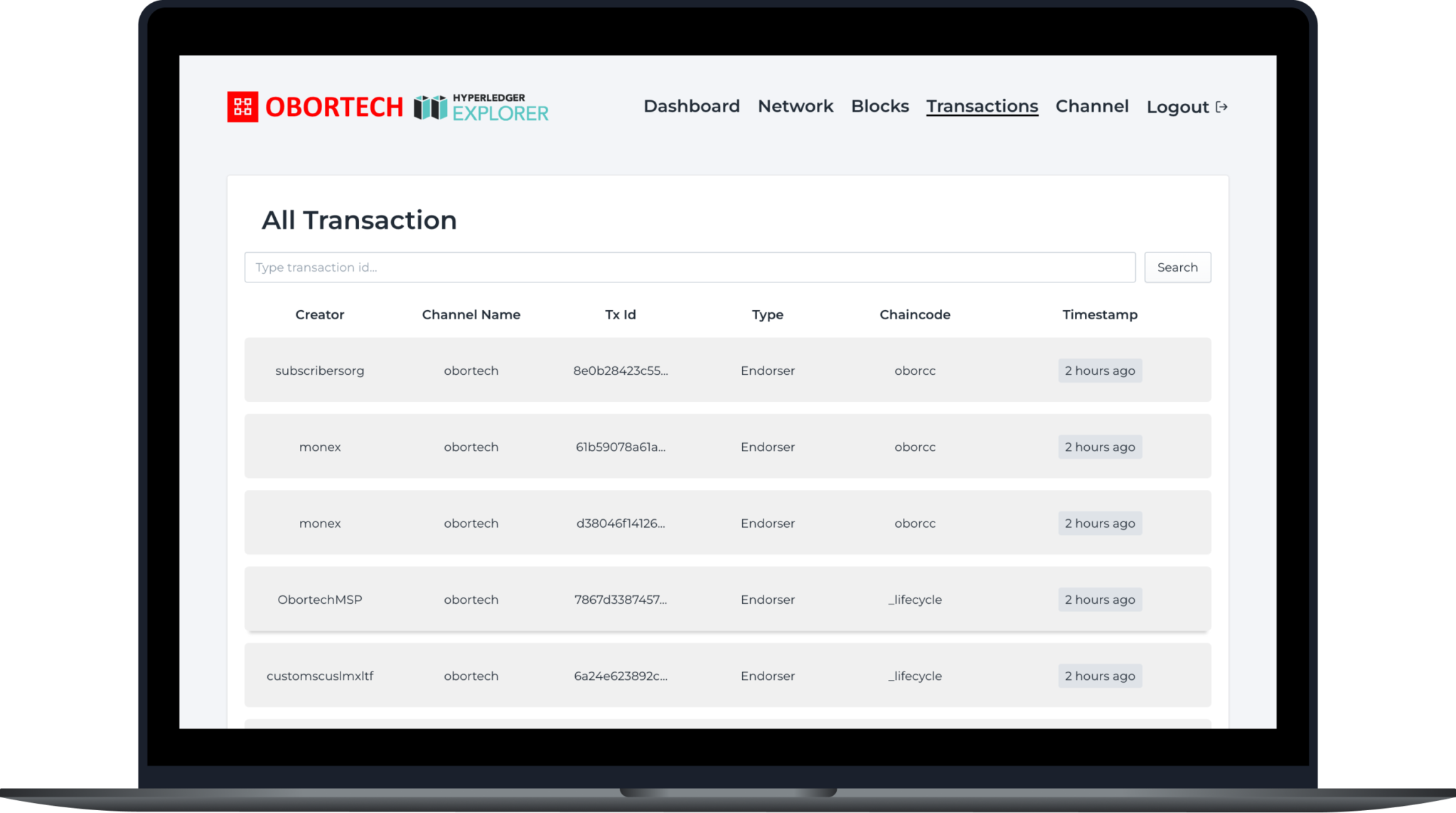Screen dimensions: 1456x813
Task: Open the Dashboard menu item
Action: [x=691, y=106]
